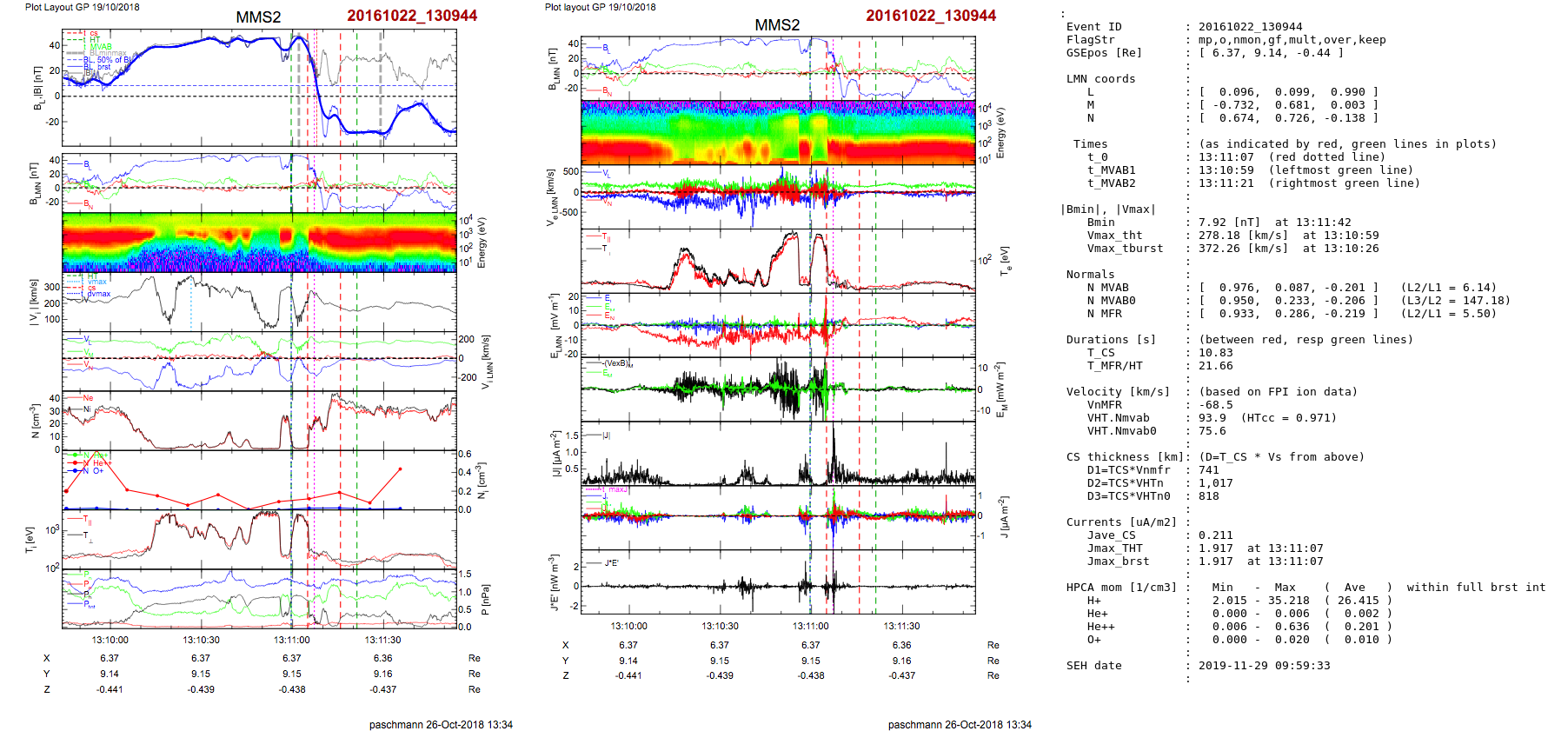Click the (L3/L2 = 147.18) ratio text
1568x731 pixels.
[x=1456, y=301]
